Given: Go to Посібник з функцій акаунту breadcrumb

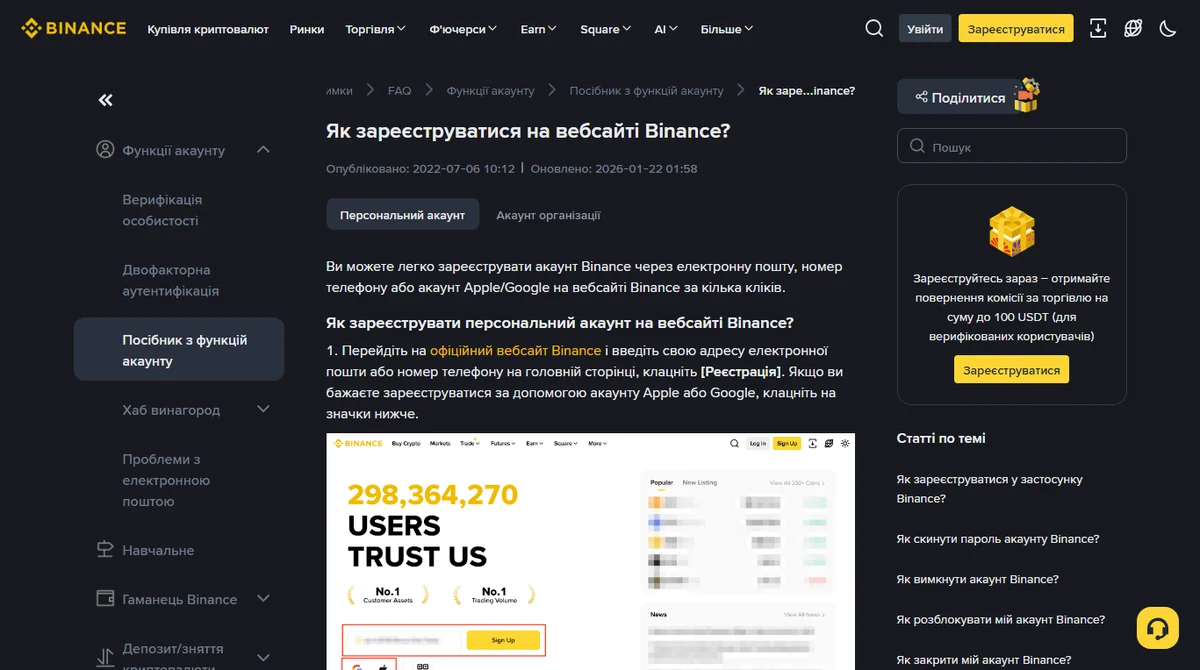Looking at the screenshot, I should coord(646,90).
